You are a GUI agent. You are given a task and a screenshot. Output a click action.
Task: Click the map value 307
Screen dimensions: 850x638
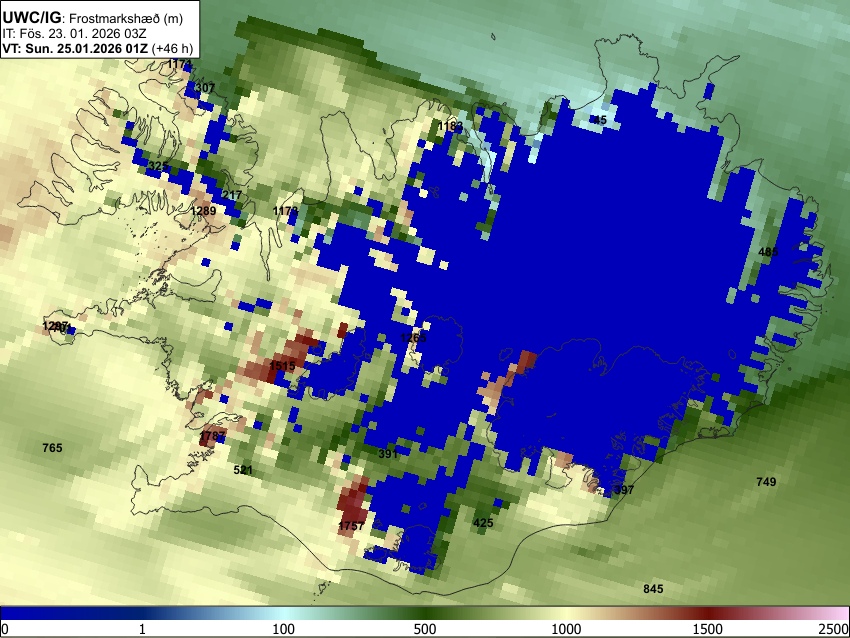(x=205, y=88)
